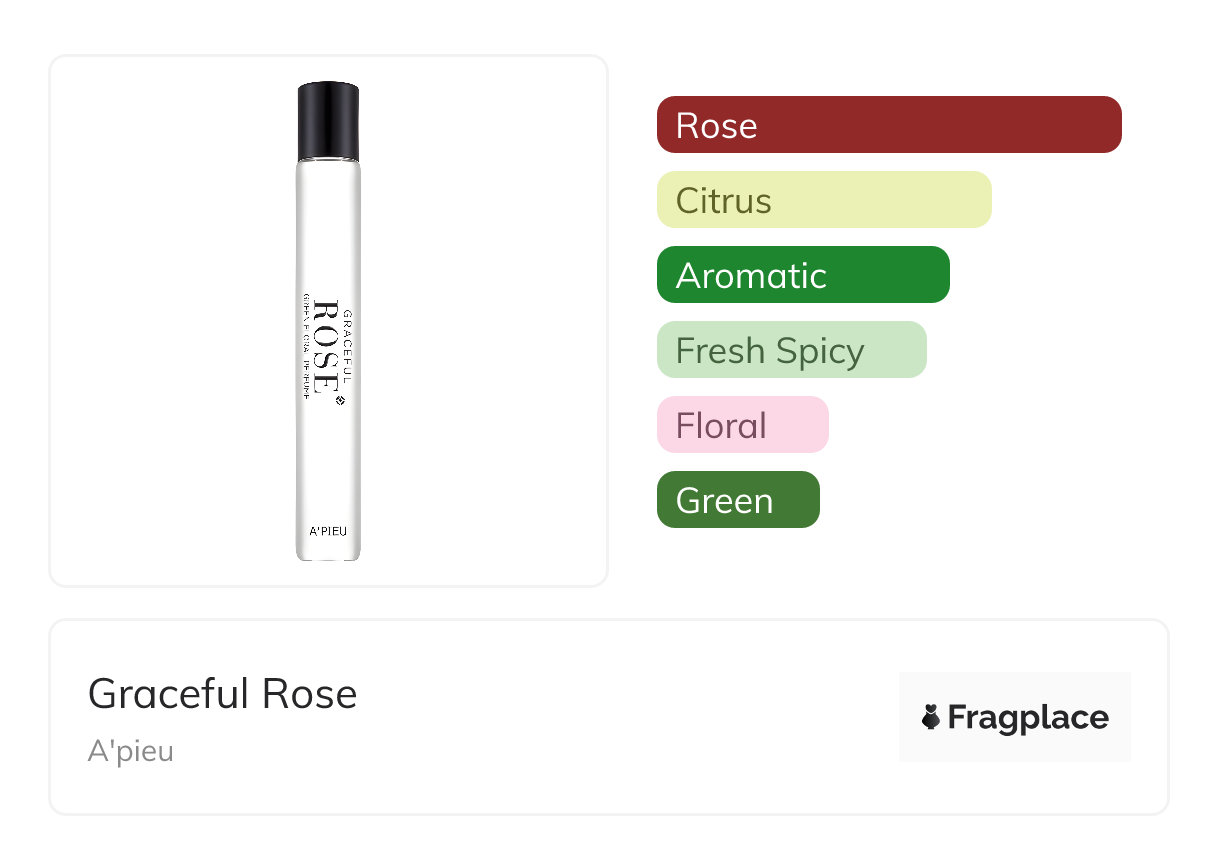Click the empty space right of the bottle
Viewport: 1218px width, 864px height.
[x=480, y=320]
